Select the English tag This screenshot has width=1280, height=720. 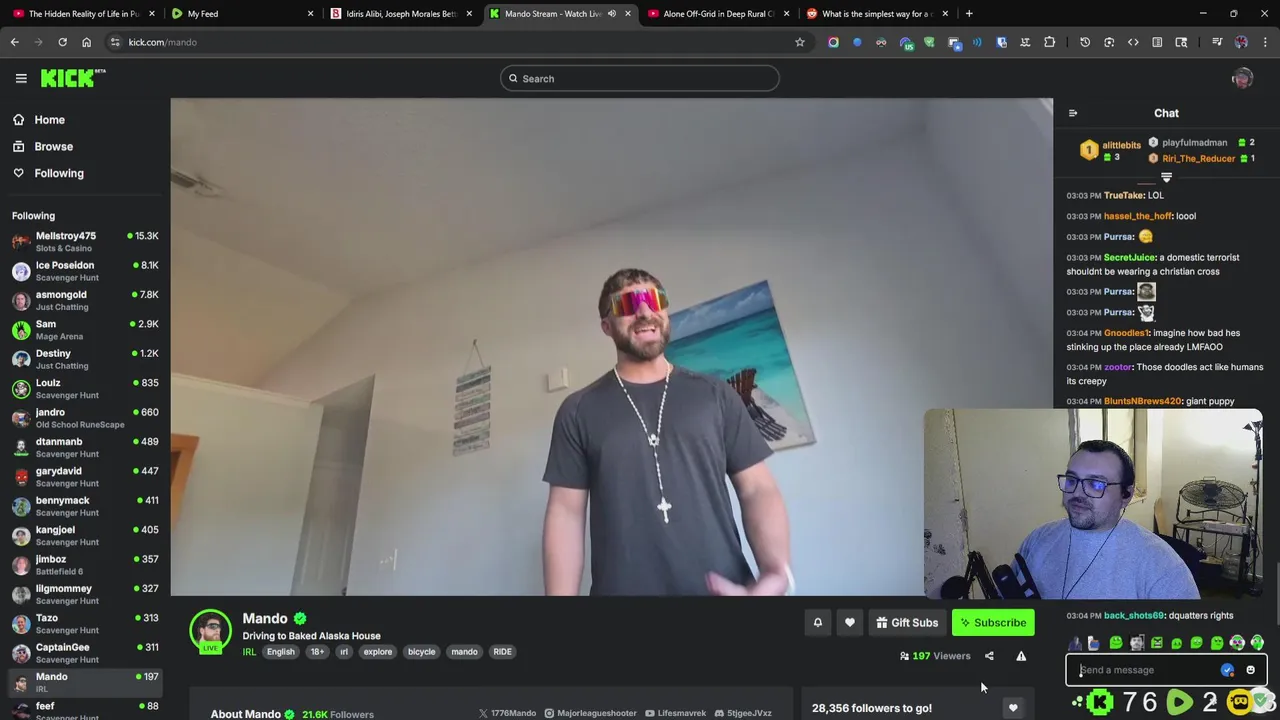tap(280, 652)
